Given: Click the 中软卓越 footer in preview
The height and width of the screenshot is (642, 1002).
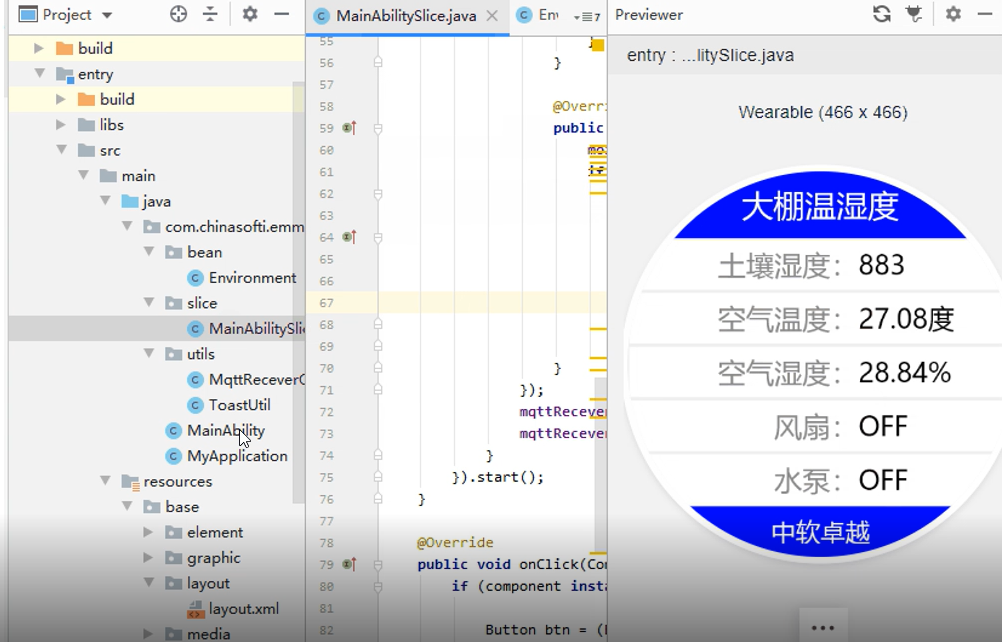Looking at the screenshot, I should pyautogui.click(x=821, y=532).
